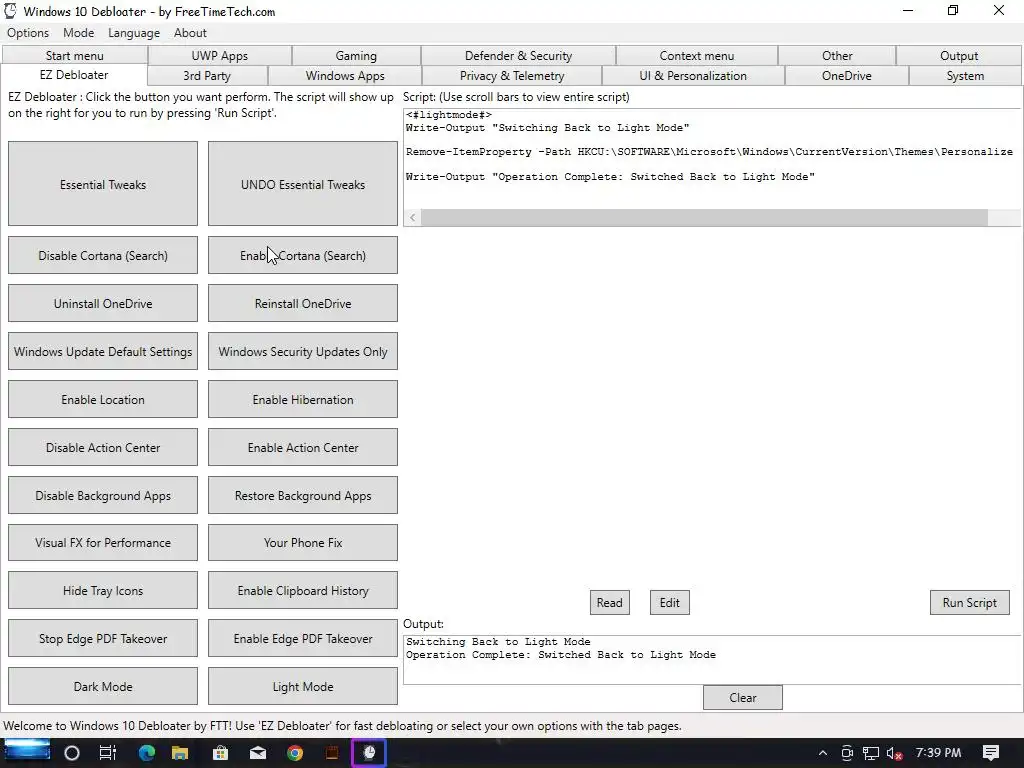Viewport: 1024px width, 768px height.
Task: Open Microsoft Store taskbar icon
Action: click(x=221, y=753)
